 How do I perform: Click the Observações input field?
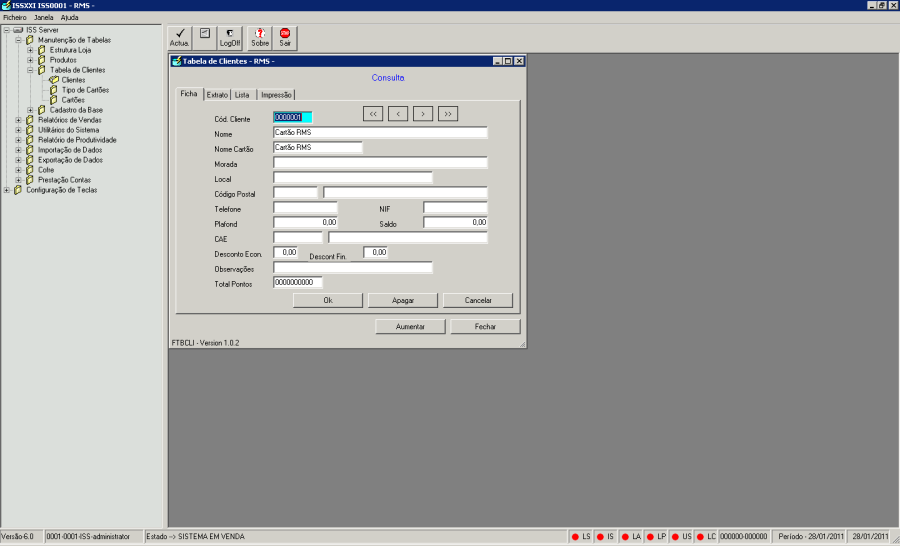[x=352, y=268]
